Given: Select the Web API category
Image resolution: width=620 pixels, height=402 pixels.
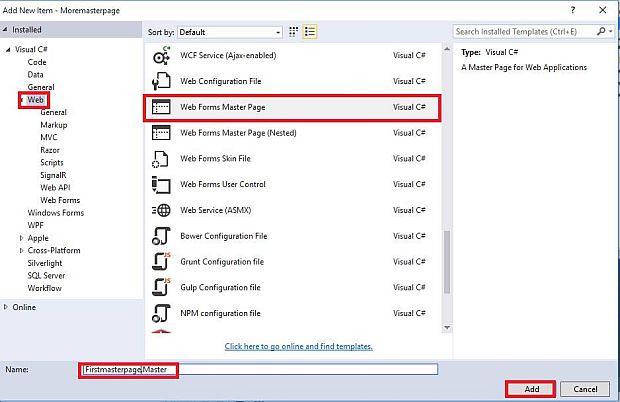Looking at the screenshot, I should click(x=55, y=188).
